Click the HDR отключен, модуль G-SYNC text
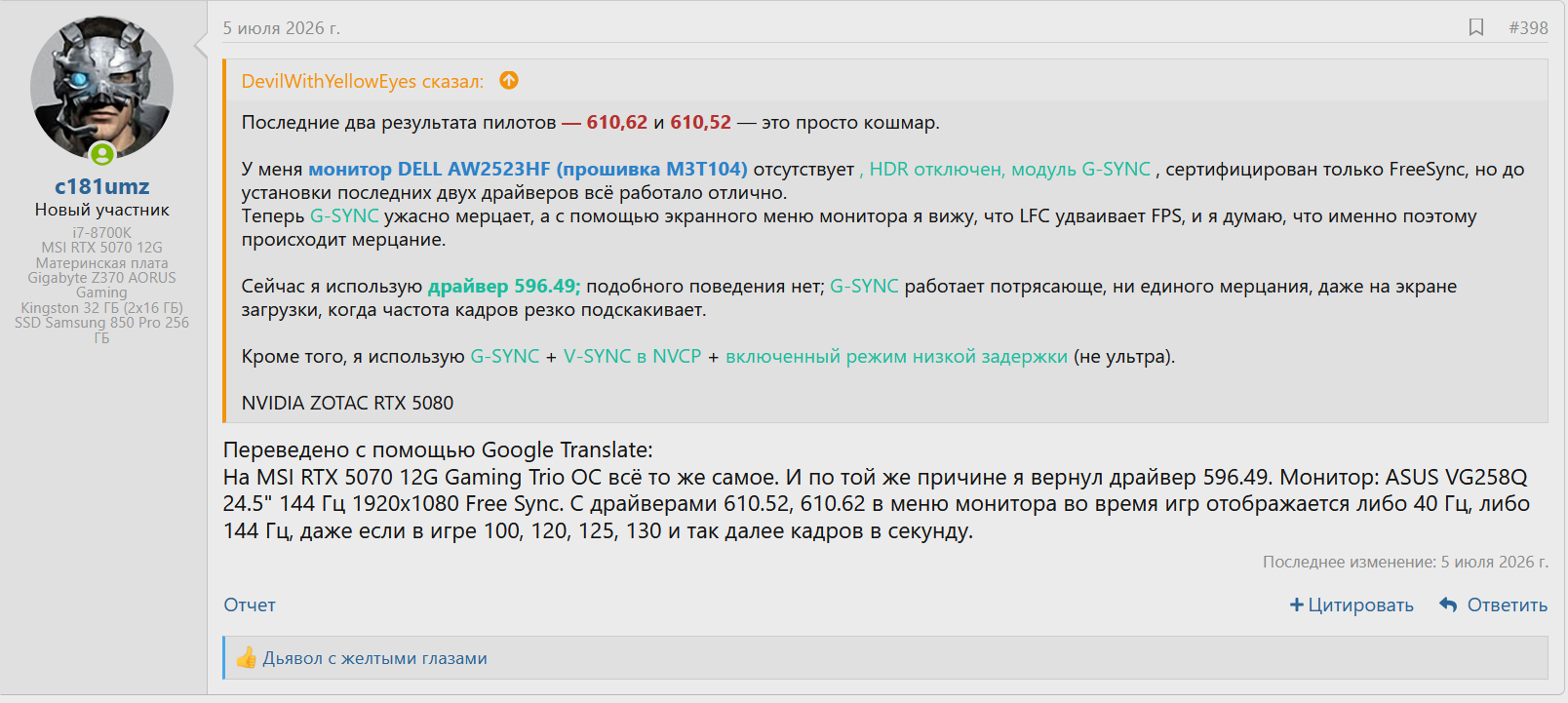The height and width of the screenshot is (703, 1568). pos(1004,169)
